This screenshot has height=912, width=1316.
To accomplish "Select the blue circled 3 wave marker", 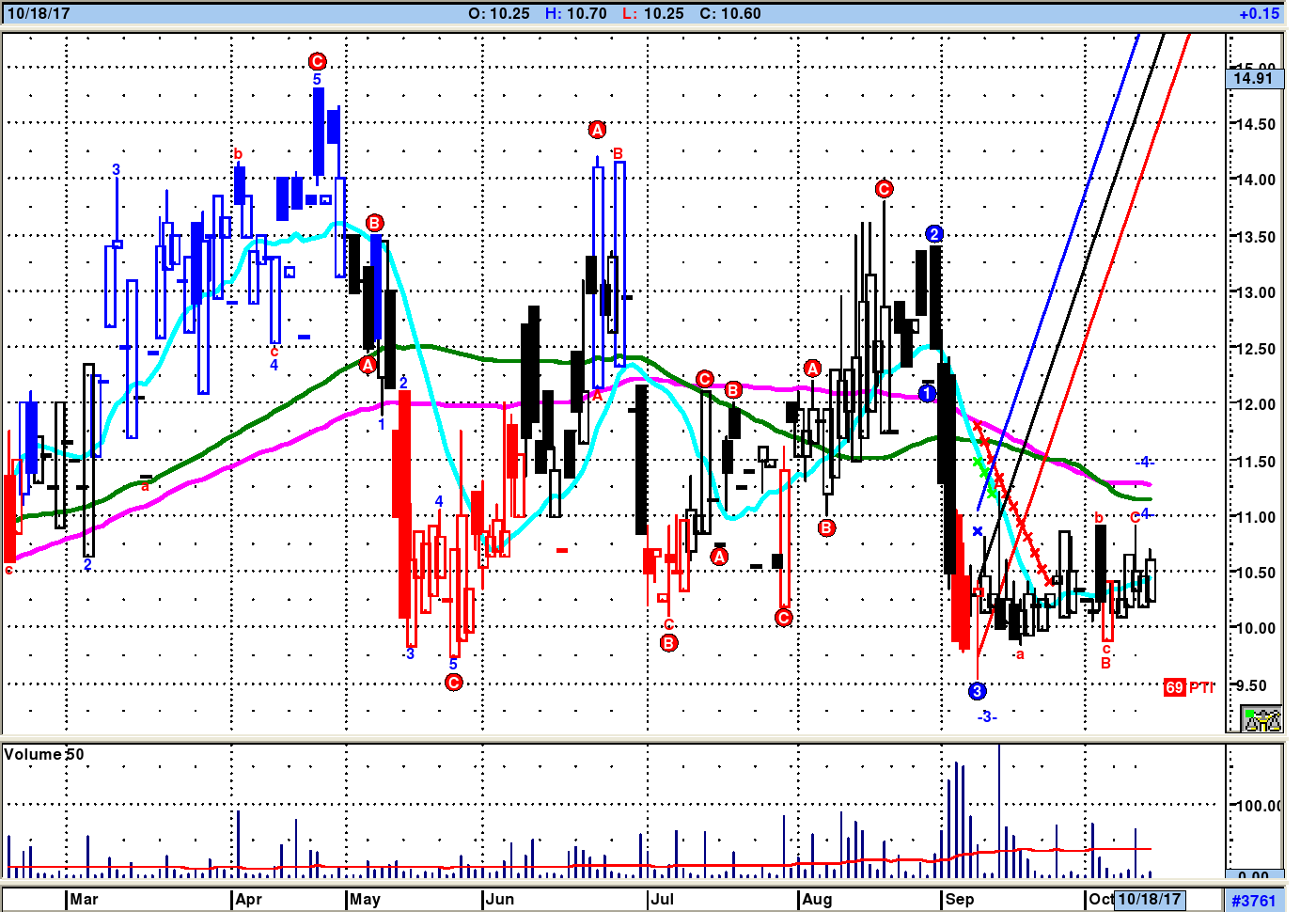I will coord(977,691).
